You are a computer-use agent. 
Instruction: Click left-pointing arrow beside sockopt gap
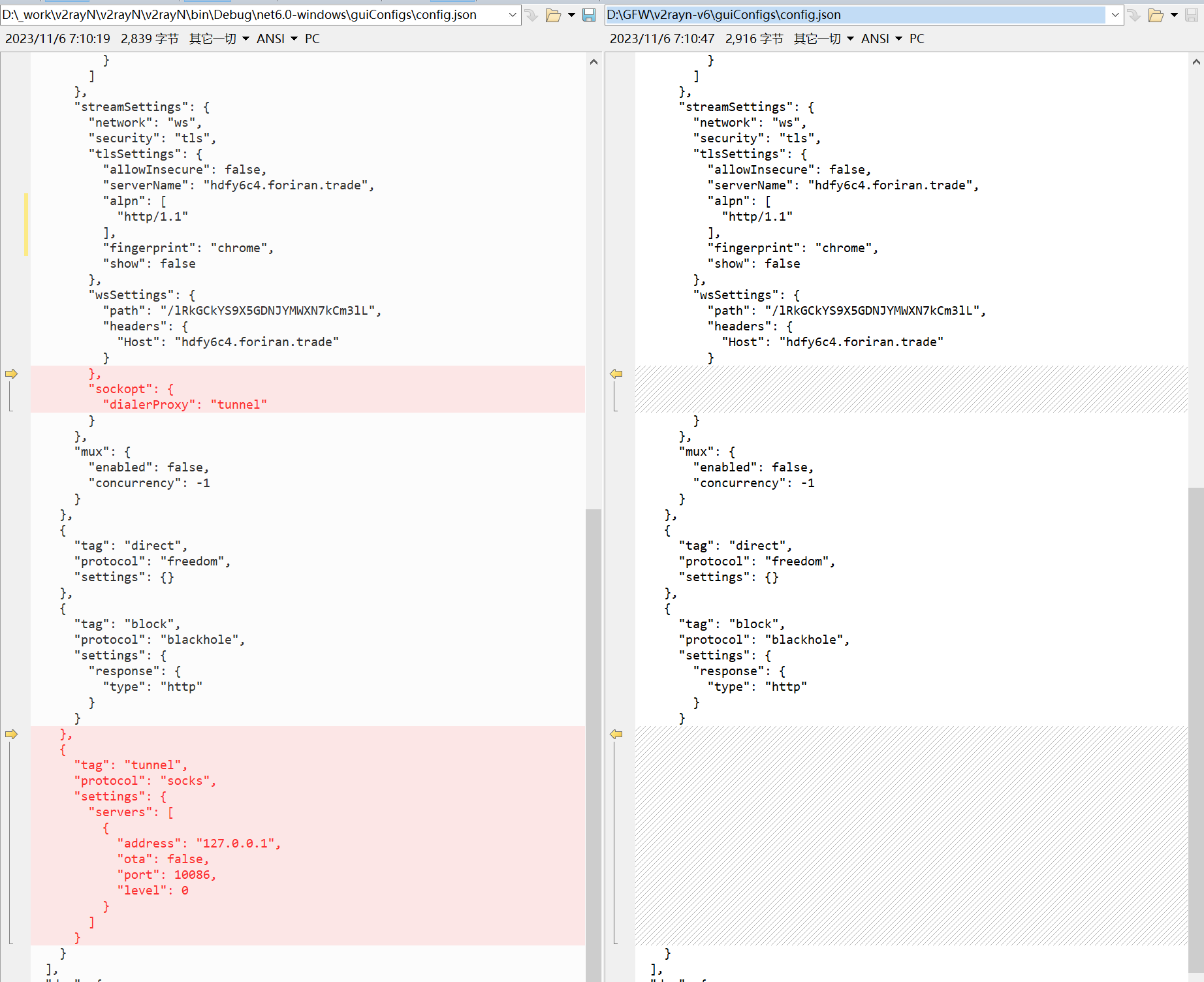click(616, 373)
